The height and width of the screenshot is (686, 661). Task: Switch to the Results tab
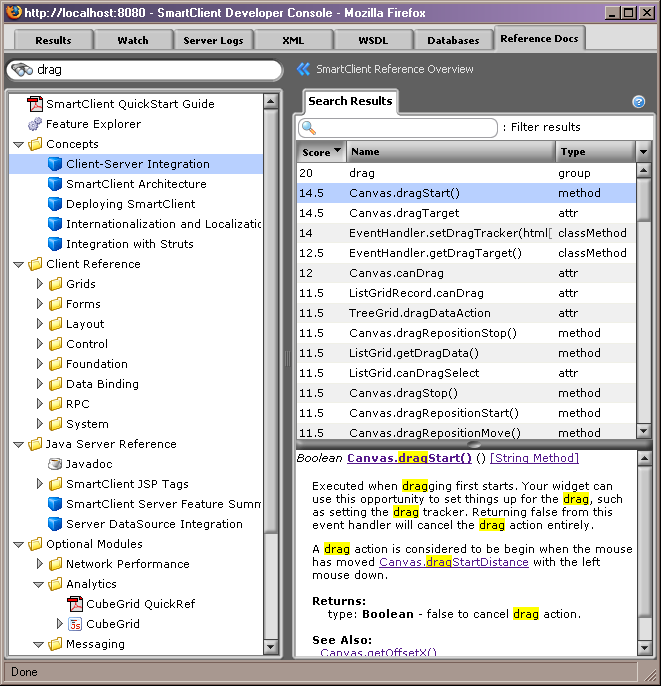pyautogui.click(x=53, y=40)
